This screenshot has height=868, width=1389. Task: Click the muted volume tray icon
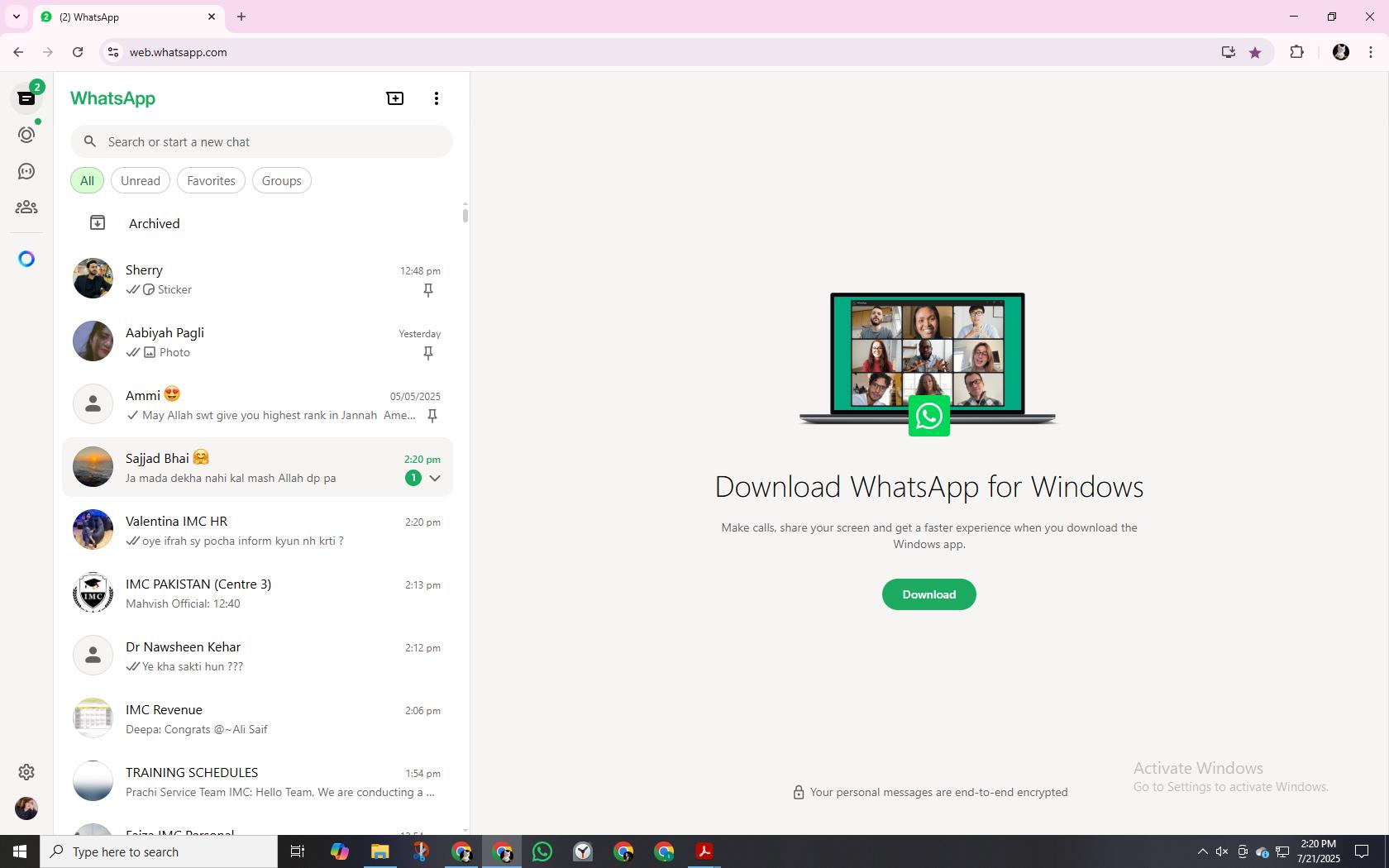coord(1222,851)
